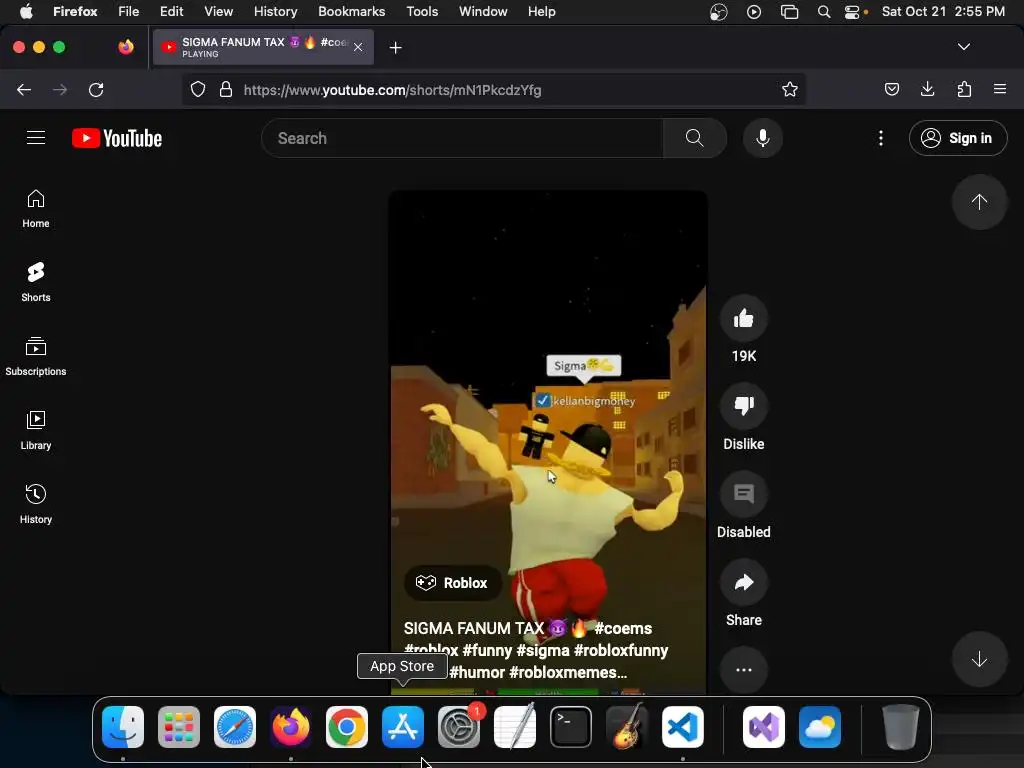Screen dimensions: 1024x768
Task: Click the search magnifier button
Action: [x=695, y=138]
